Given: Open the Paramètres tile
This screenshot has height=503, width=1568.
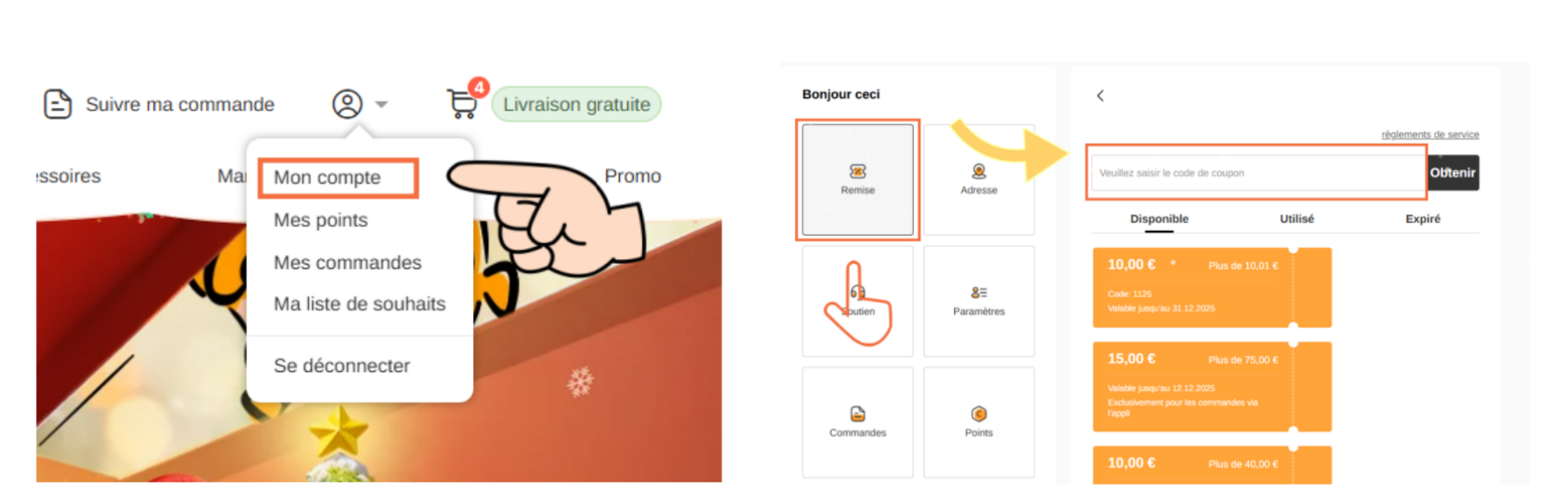Looking at the screenshot, I should (x=979, y=301).
